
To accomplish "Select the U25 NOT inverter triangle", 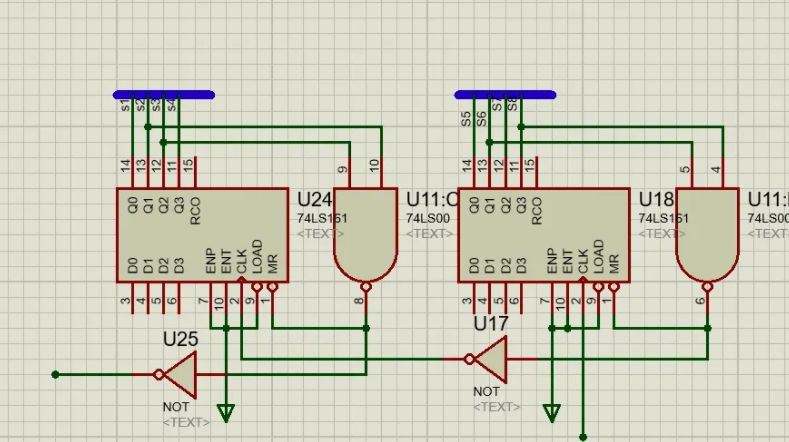I will [180, 375].
